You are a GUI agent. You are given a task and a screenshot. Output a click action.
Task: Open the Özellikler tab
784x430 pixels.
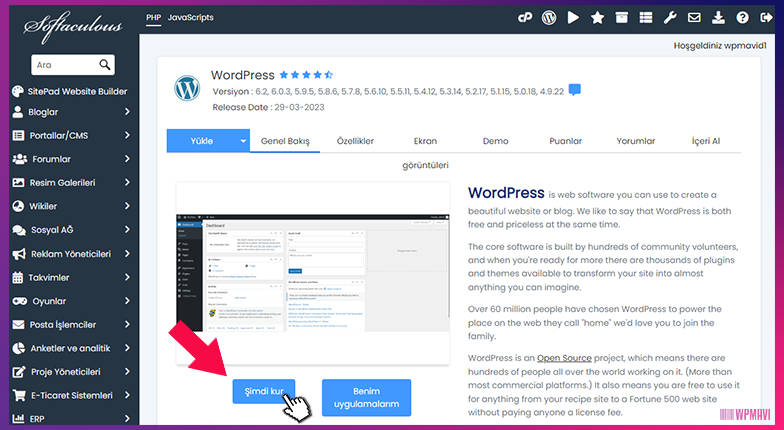[355, 141]
